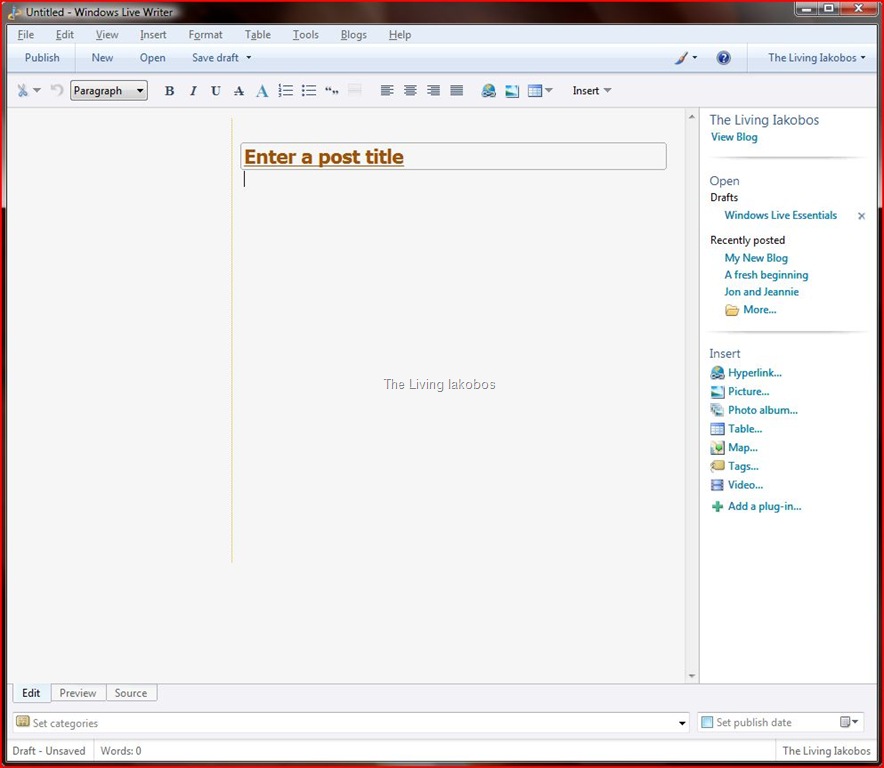This screenshot has height=768, width=884.
Task: Open the Help menu
Action: point(400,34)
